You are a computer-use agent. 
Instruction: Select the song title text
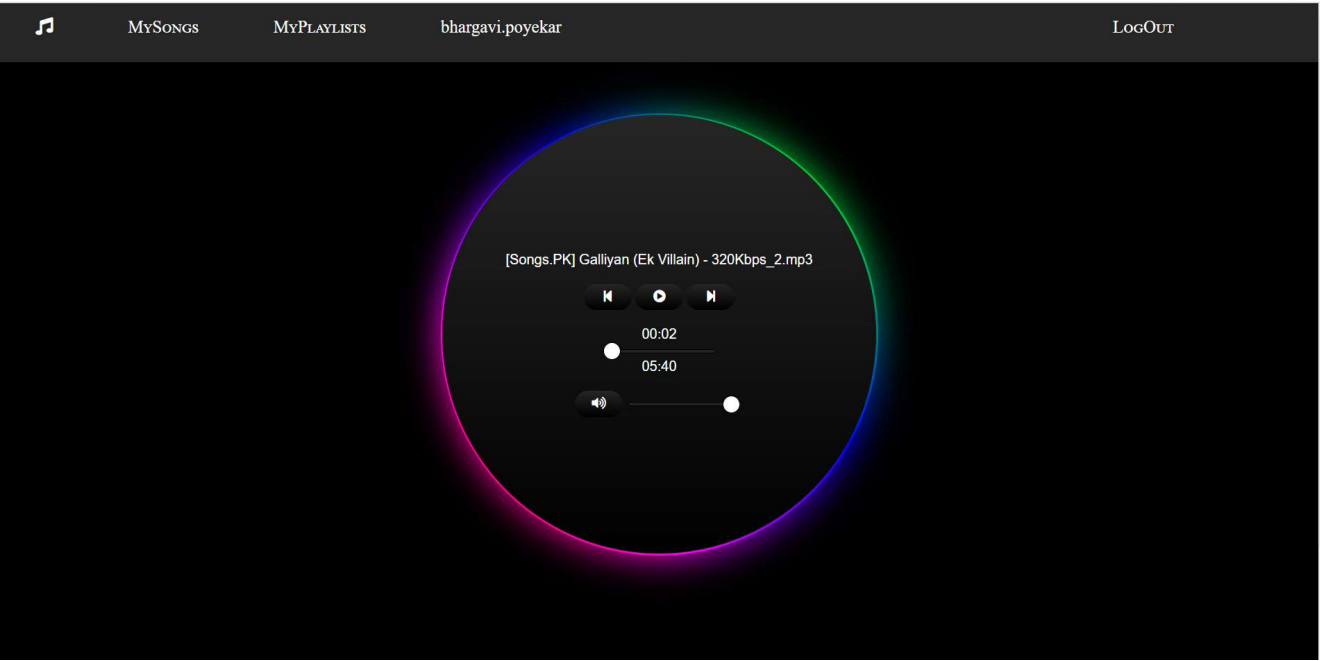(659, 260)
